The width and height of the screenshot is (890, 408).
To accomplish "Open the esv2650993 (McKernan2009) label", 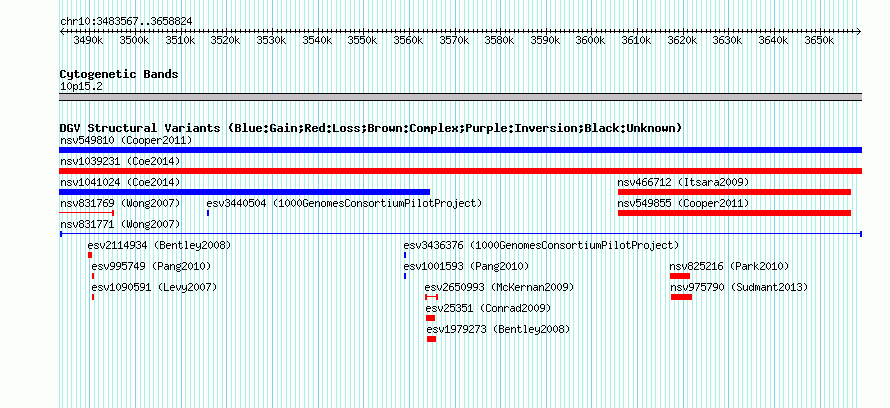I will tap(499, 287).
